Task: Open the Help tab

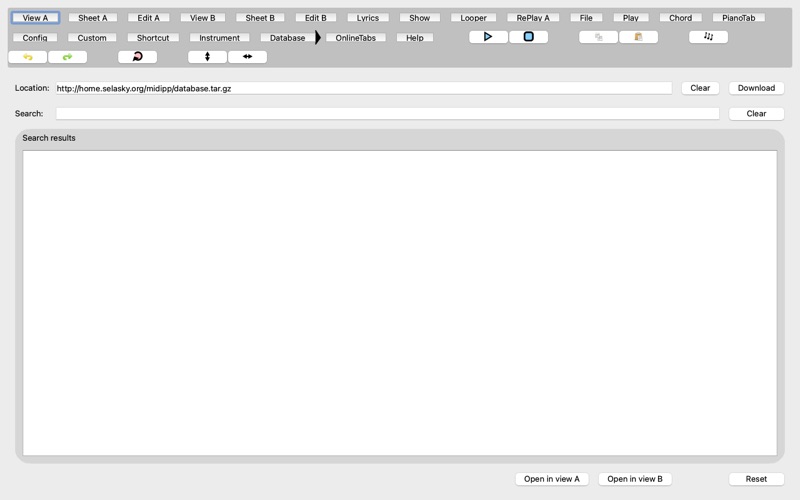Action: (x=415, y=38)
